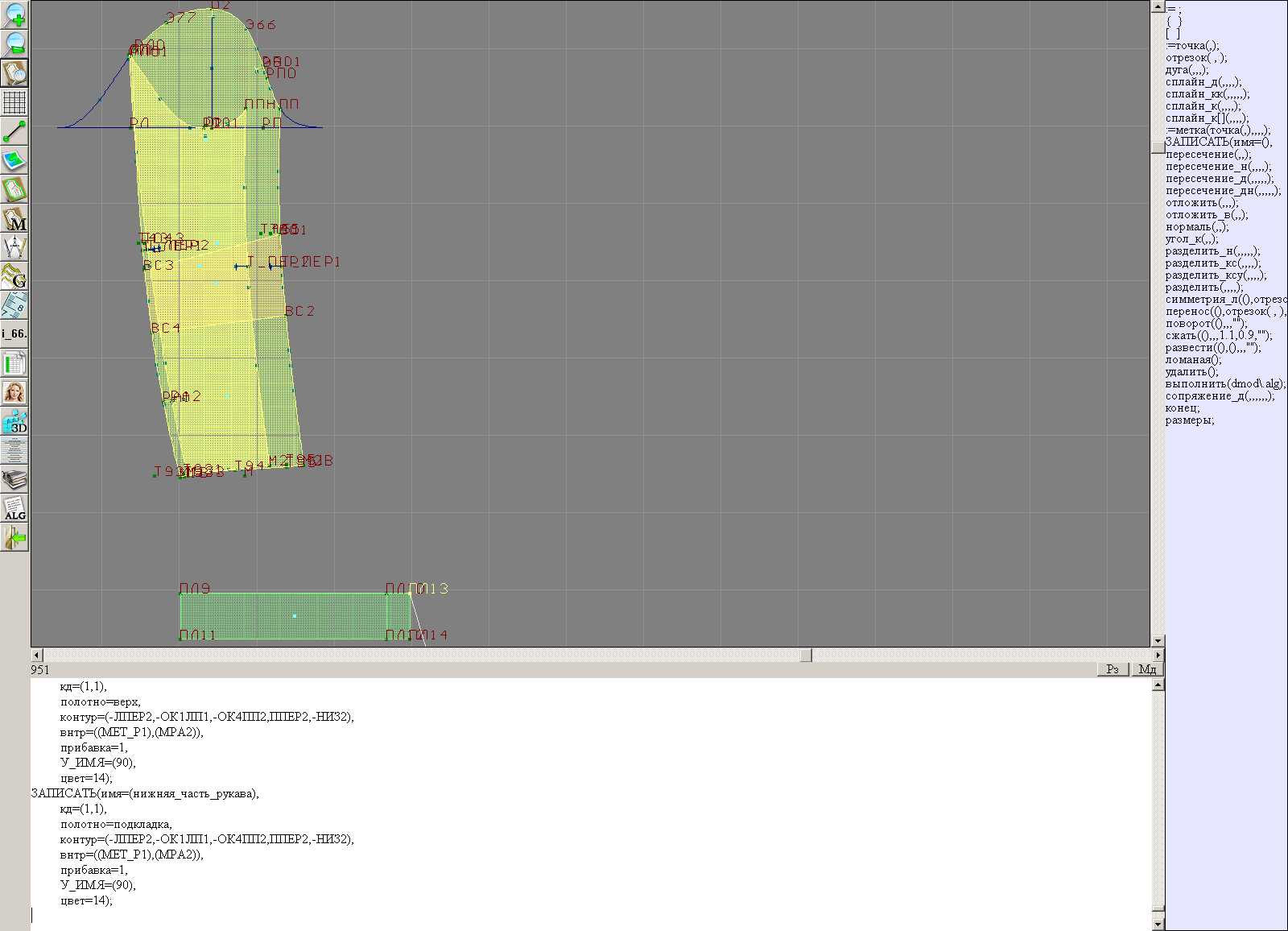The width and height of the screenshot is (1288, 931).
Task: Open the pattern with M icon
Action: pos(14,219)
